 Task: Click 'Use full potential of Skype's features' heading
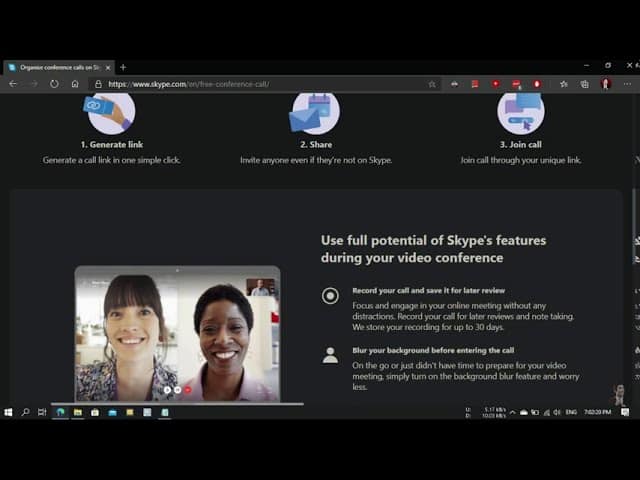tap(433, 249)
